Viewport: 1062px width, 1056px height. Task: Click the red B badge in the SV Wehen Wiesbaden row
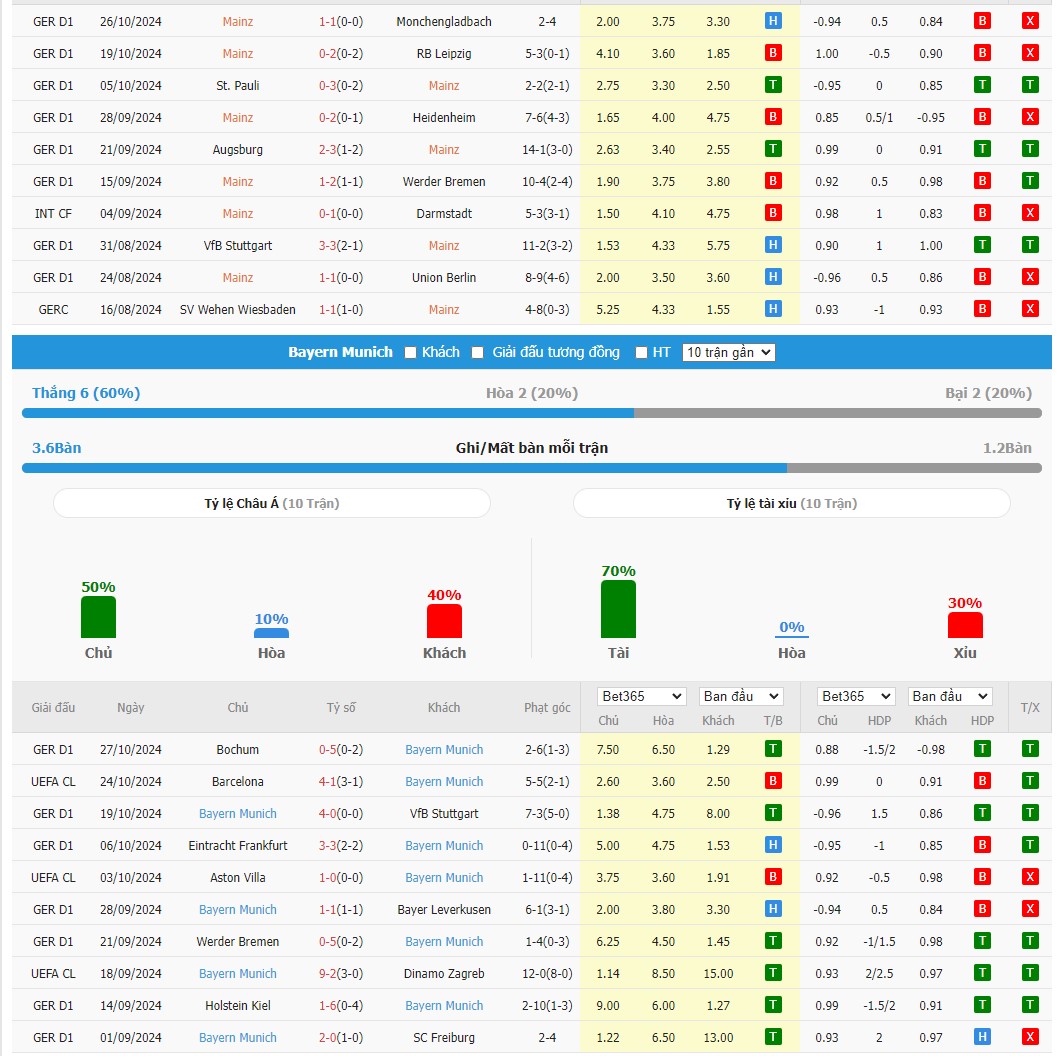pyautogui.click(x=982, y=309)
